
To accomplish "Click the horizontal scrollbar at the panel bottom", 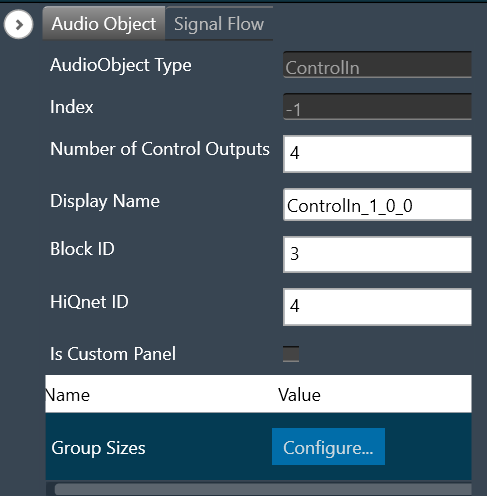I will 263,489.
